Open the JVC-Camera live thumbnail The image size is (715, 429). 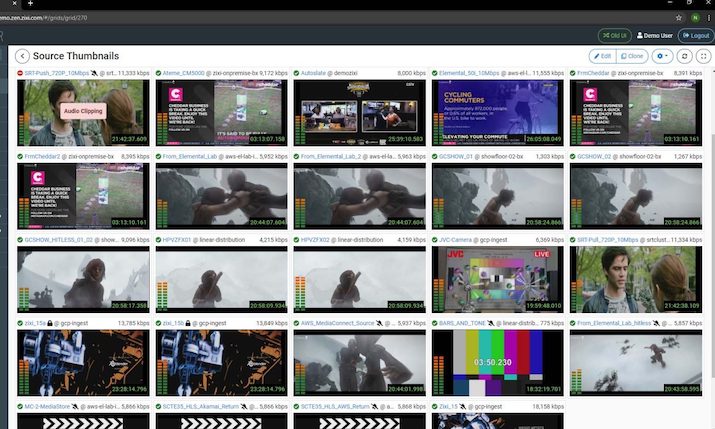(497, 279)
